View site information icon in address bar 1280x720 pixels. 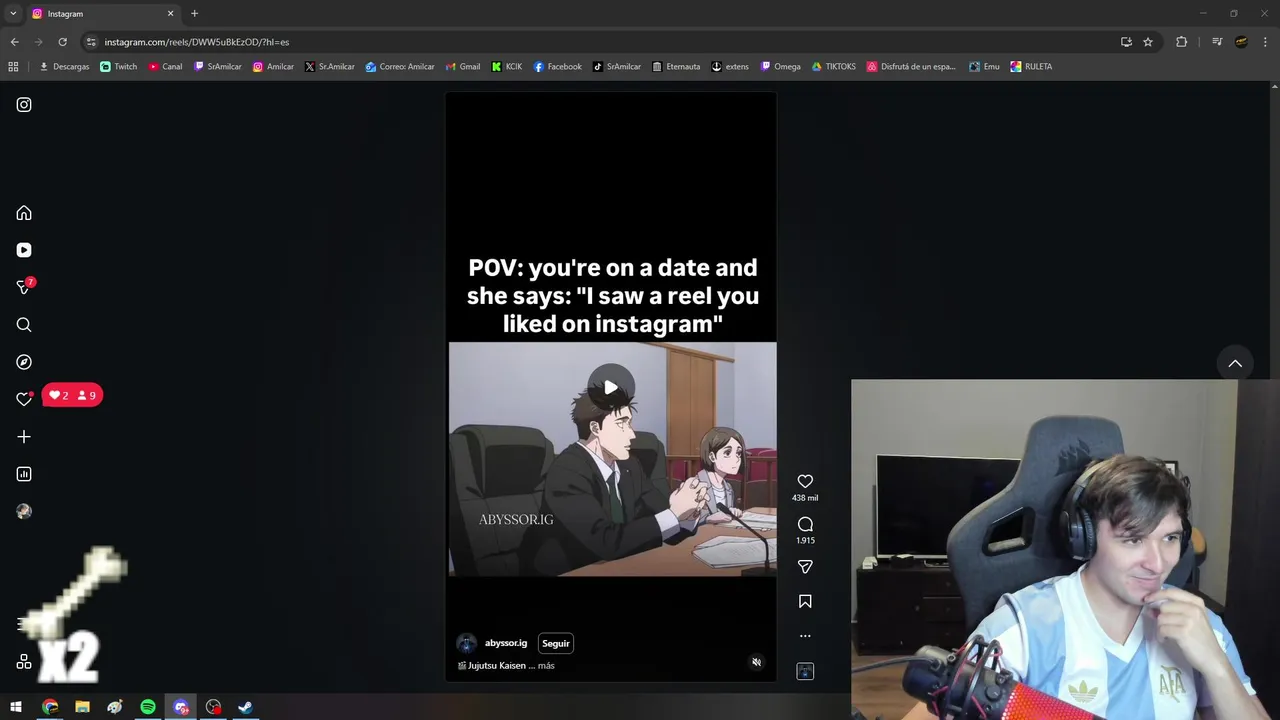point(91,42)
